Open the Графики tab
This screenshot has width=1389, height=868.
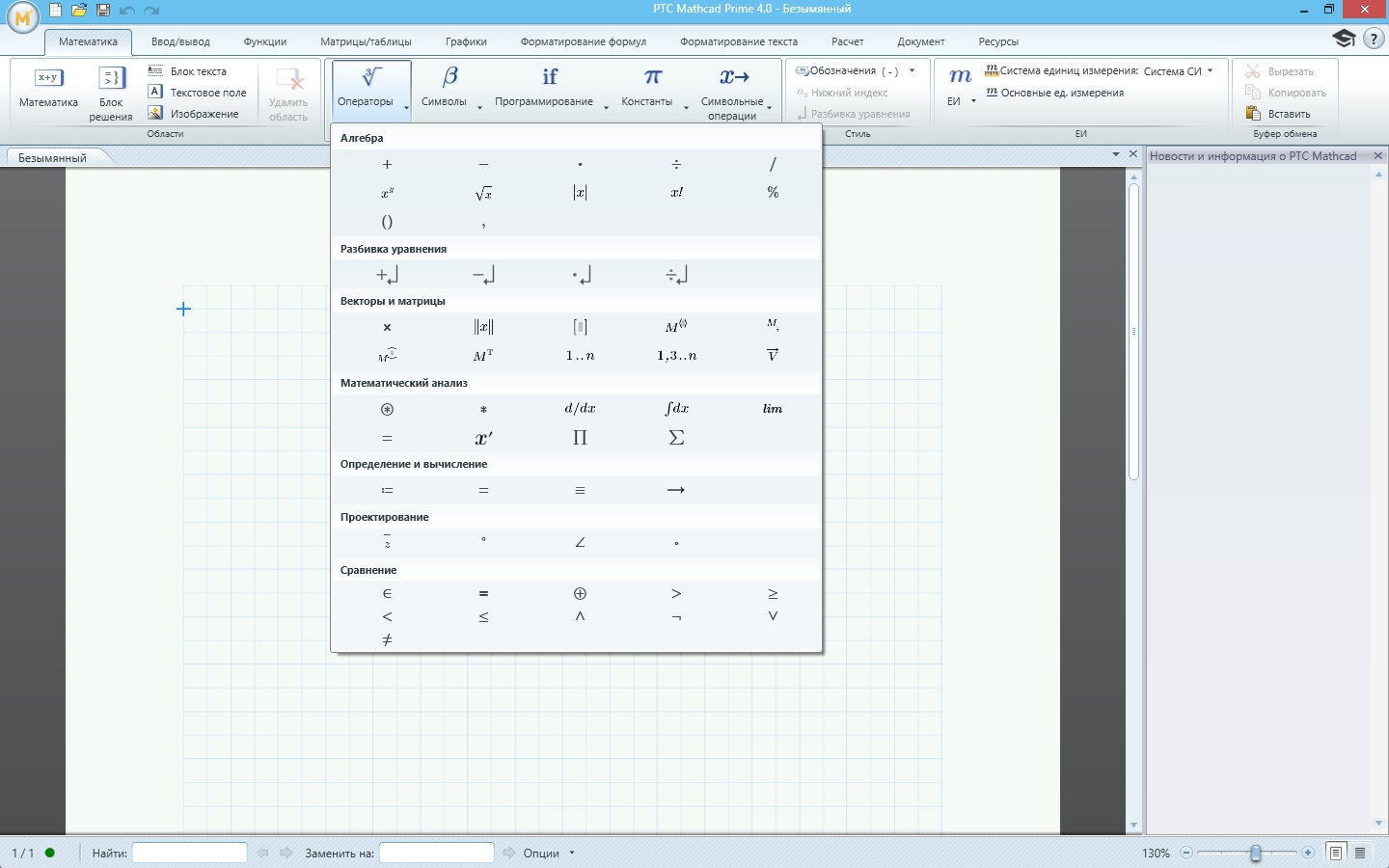pos(466,41)
